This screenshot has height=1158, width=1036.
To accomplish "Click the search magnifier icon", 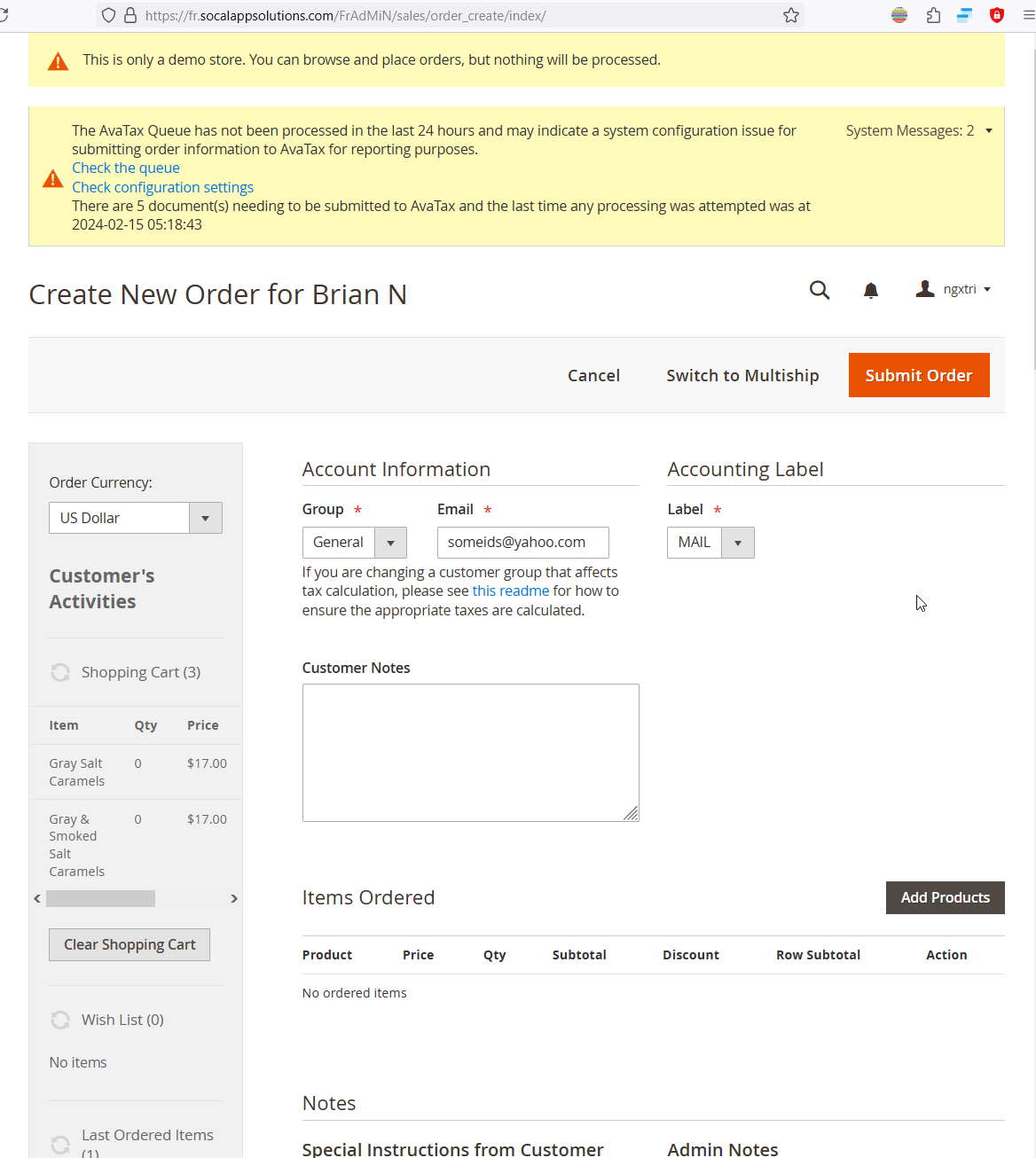I will pos(820,290).
